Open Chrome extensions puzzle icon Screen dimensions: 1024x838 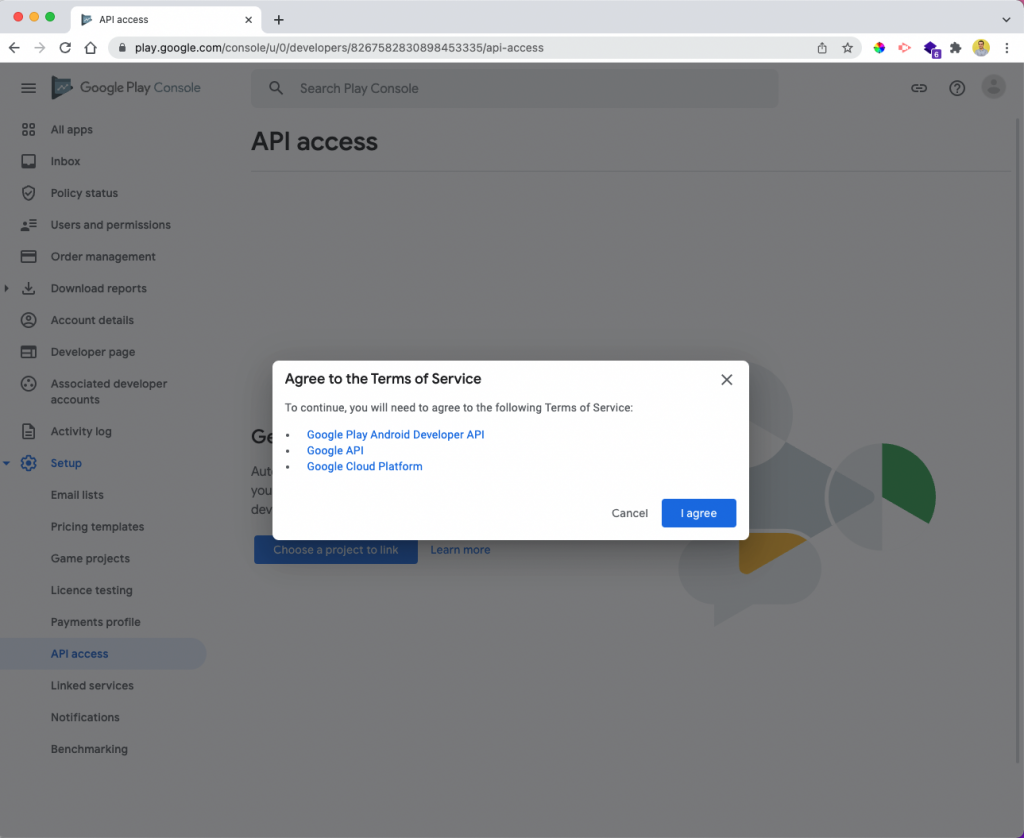click(x=955, y=48)
